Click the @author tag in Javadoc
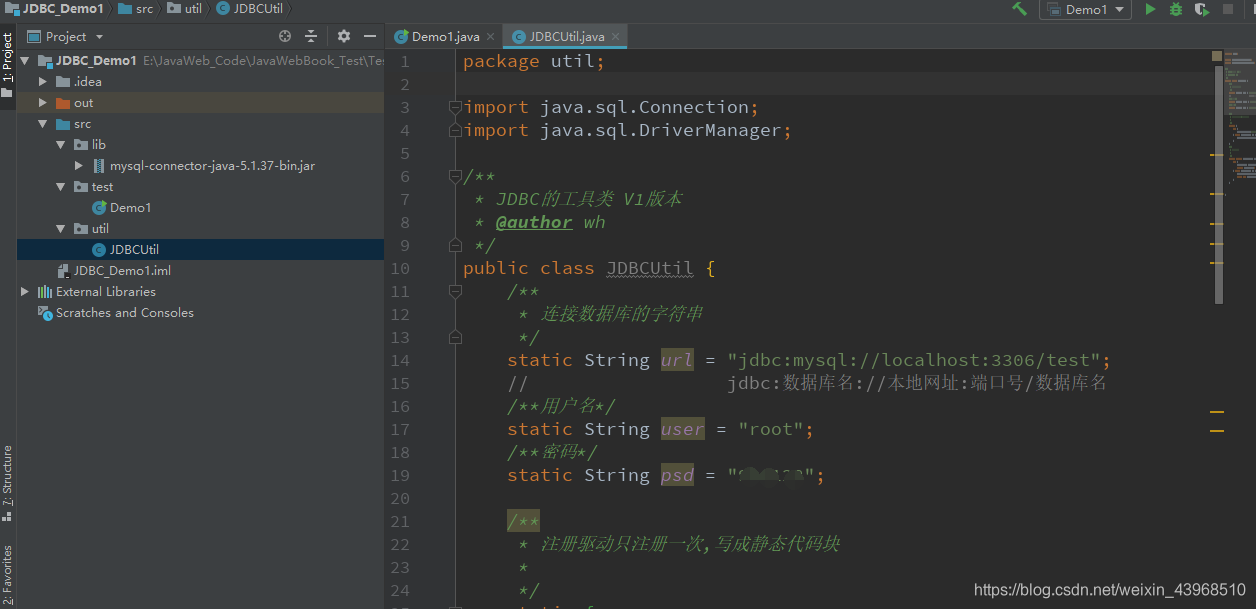Screen dimensions: 1256x609 (534, 222)
